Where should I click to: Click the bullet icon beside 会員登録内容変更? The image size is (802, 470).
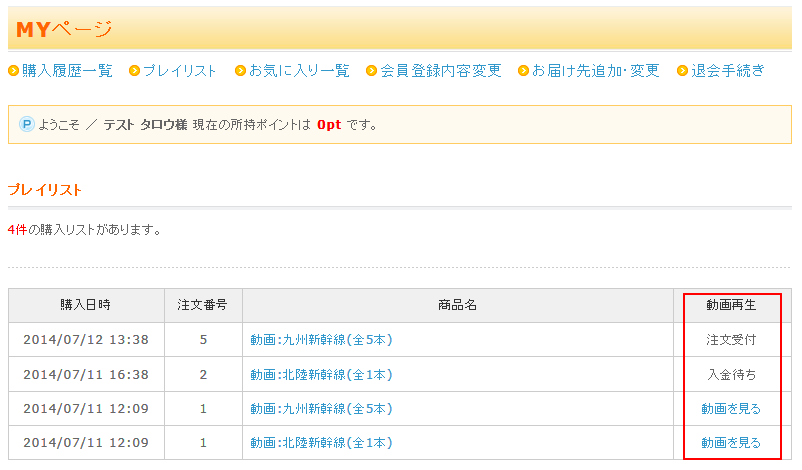point(372,71)
